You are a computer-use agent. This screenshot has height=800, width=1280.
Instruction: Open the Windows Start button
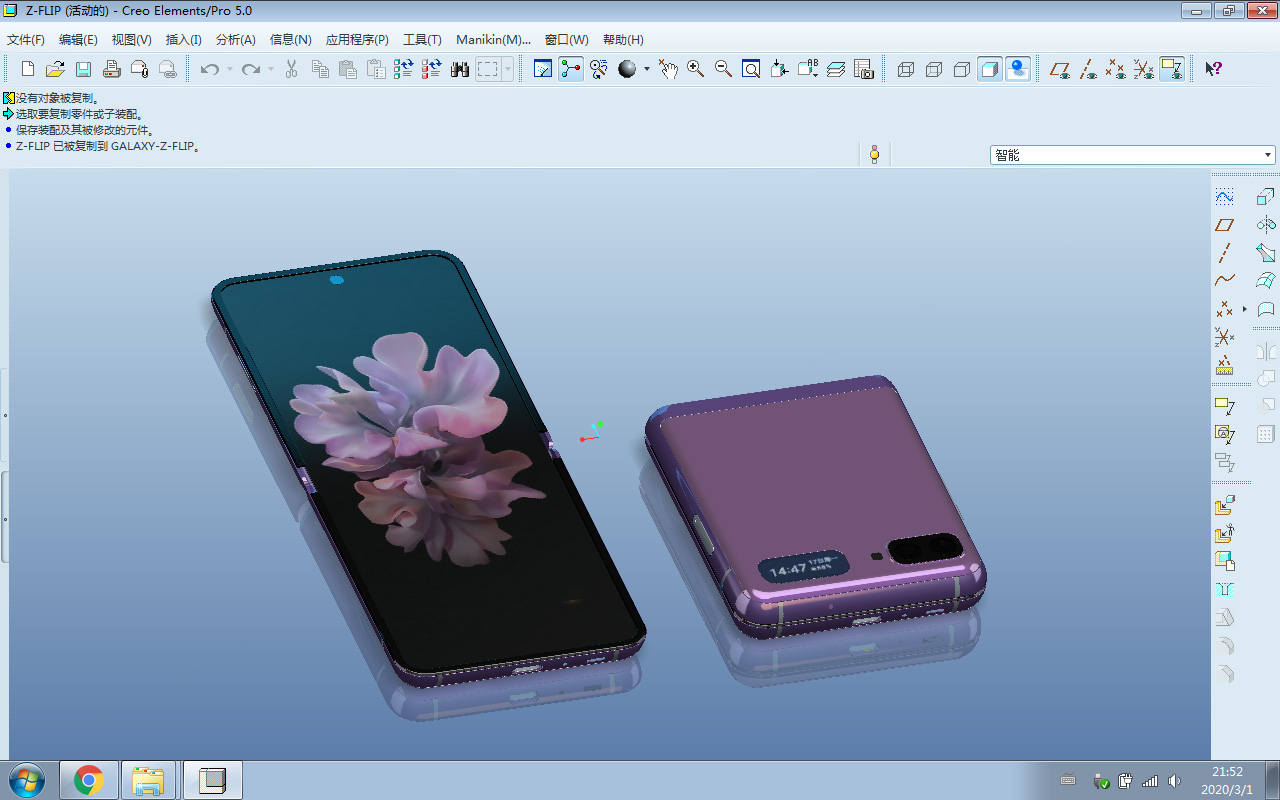point(26,780)
